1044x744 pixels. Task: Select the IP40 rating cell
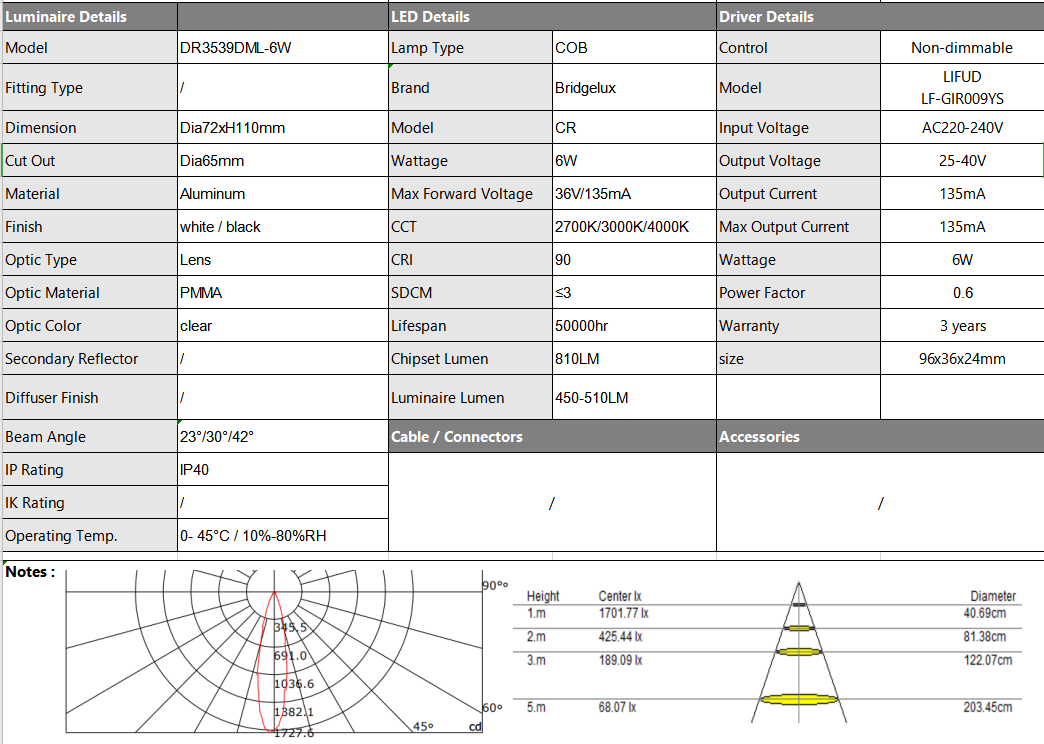pyautogui.click(x=283, y=470)
